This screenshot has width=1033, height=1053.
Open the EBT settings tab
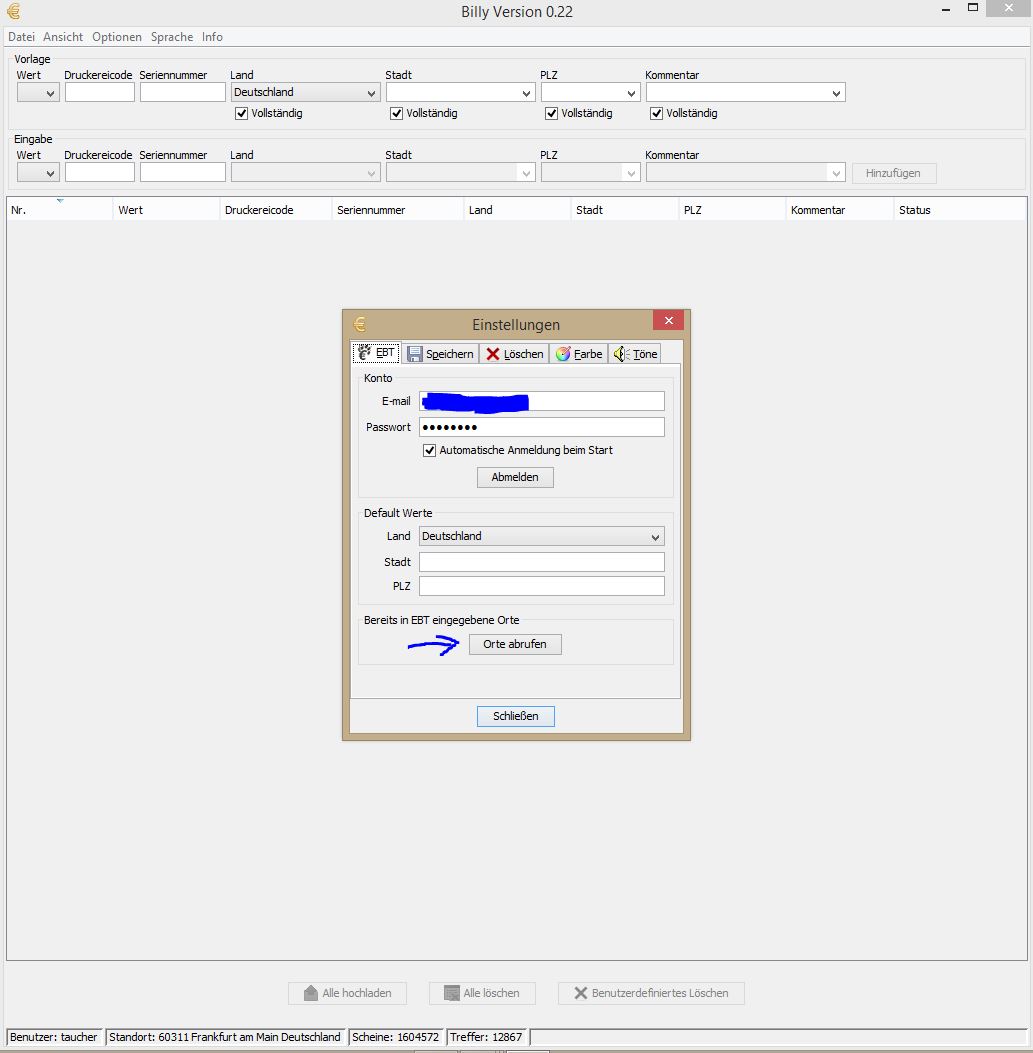point(376,354)
